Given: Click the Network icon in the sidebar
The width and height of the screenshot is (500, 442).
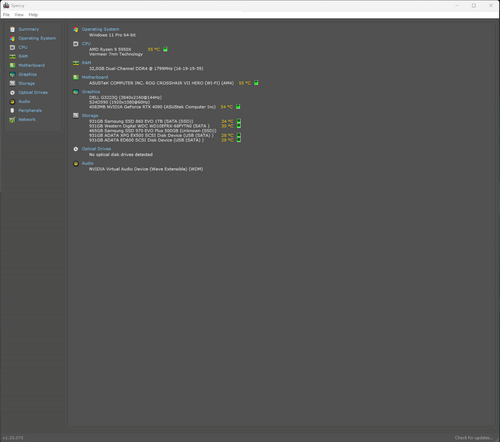Looking at the screenshot, I should click(x=12, y=120).
